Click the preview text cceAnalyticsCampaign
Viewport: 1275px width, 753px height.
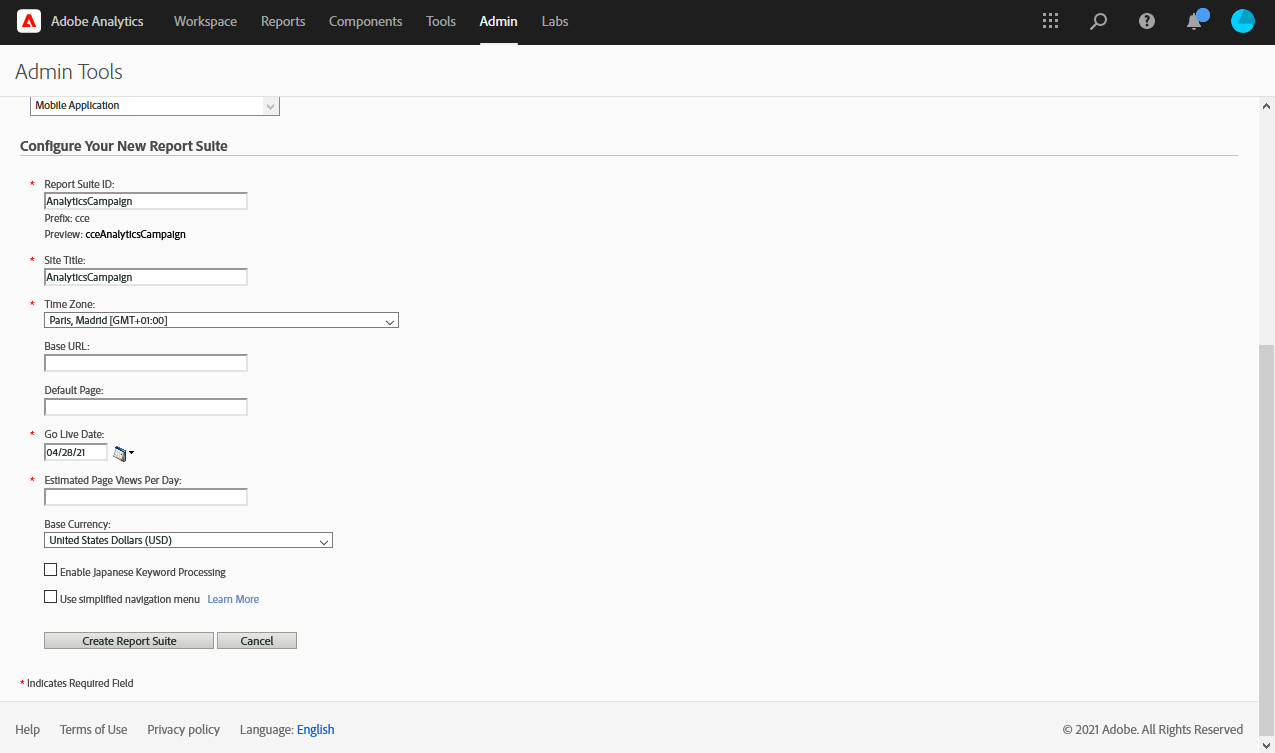pos(136,235)
